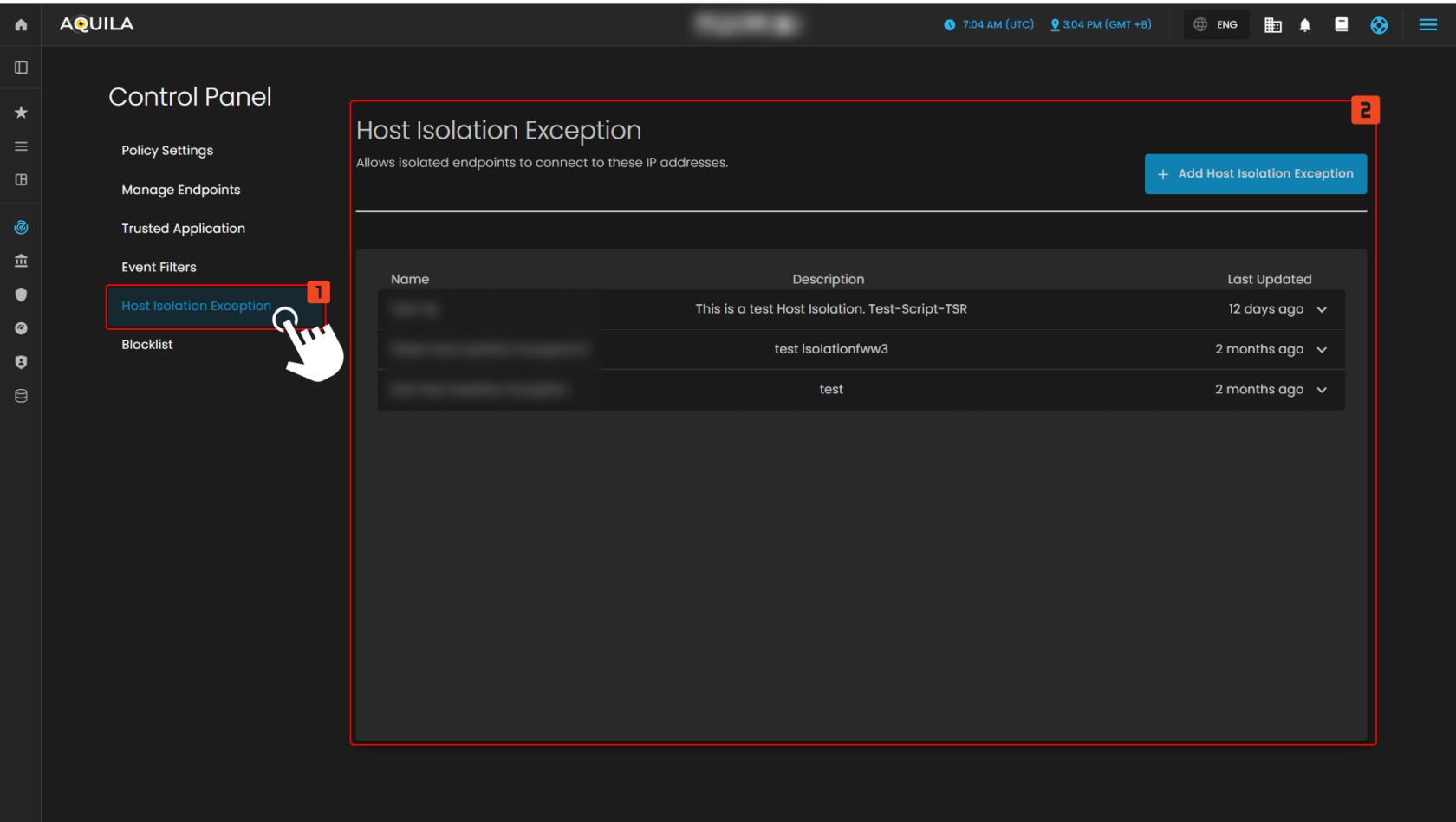Open the bank building icon in sidebar
Viewport: 1456px width, 822px height.
pyautogui.click(x=21, y=261)
